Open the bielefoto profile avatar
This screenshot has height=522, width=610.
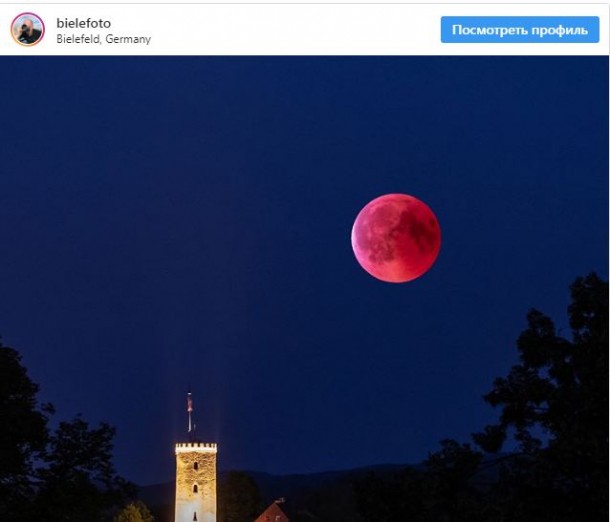[x=28, y=30]
